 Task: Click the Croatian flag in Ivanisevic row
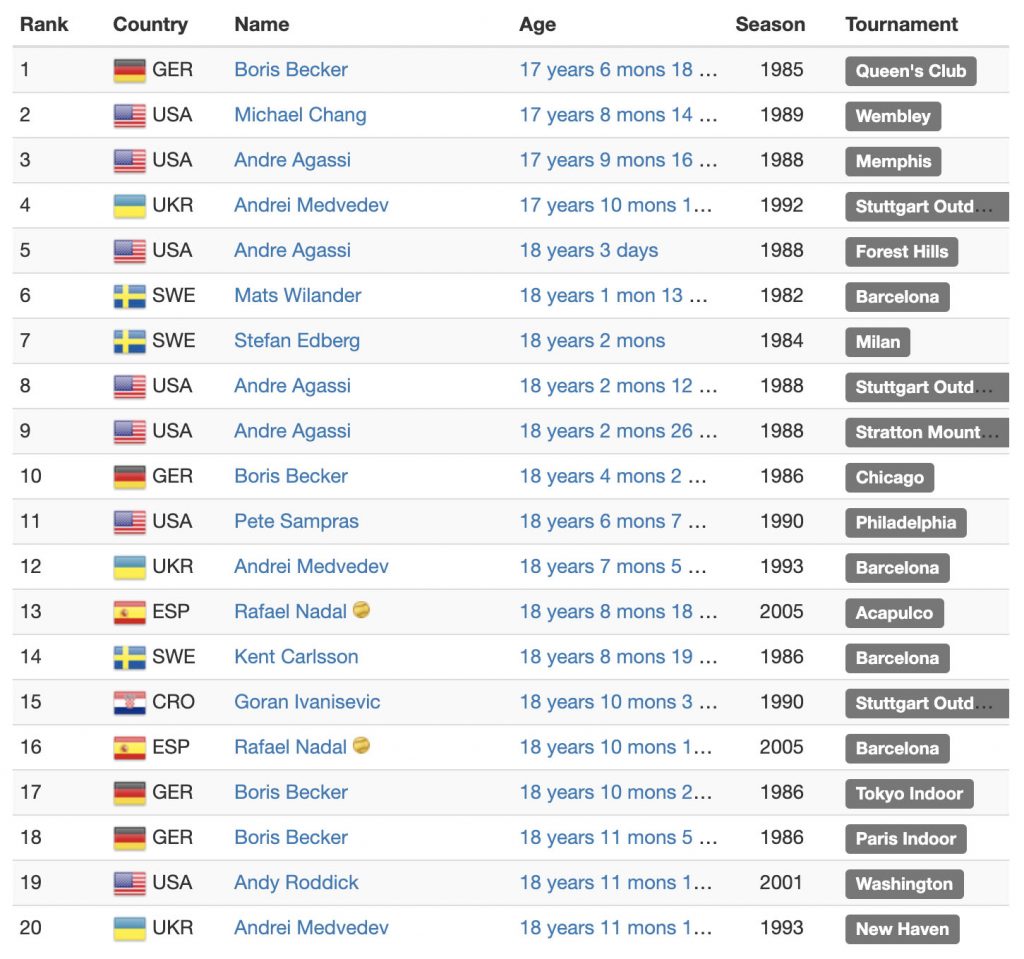tap(129, 702)
